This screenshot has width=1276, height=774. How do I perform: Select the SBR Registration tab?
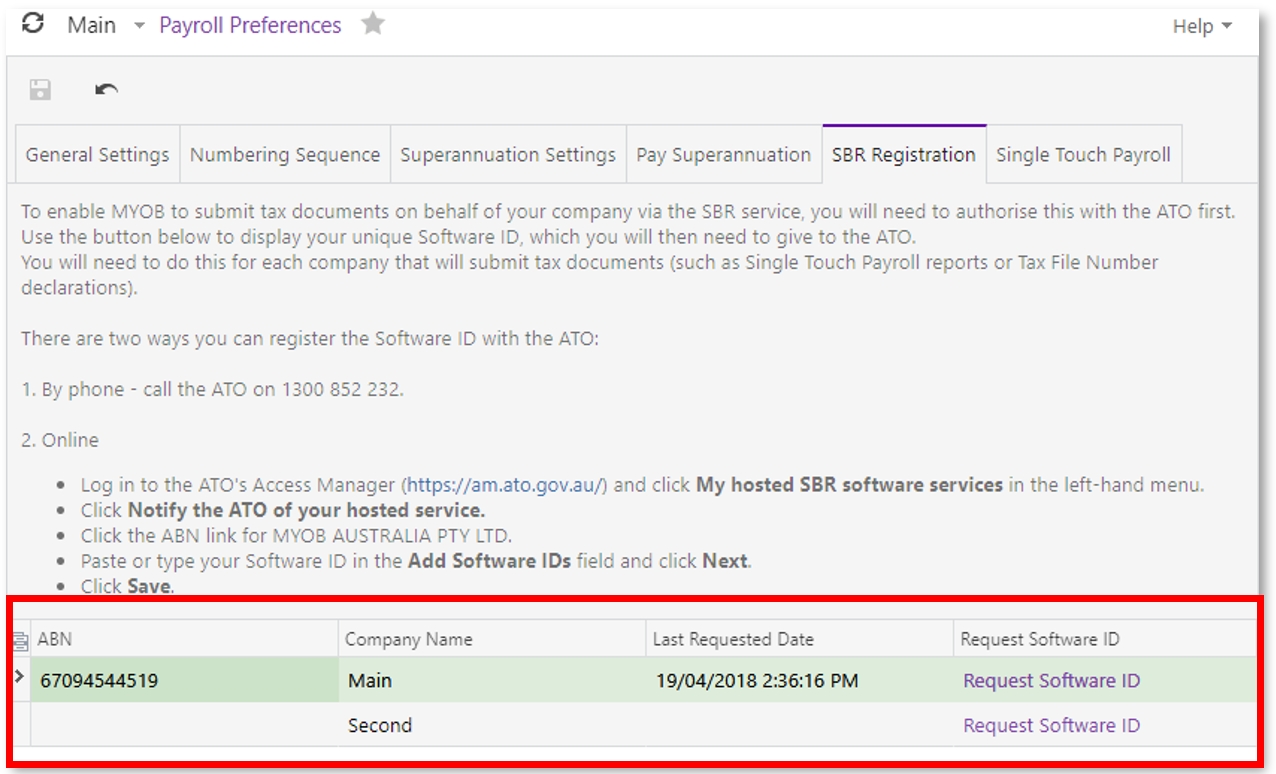pos(903,155)
